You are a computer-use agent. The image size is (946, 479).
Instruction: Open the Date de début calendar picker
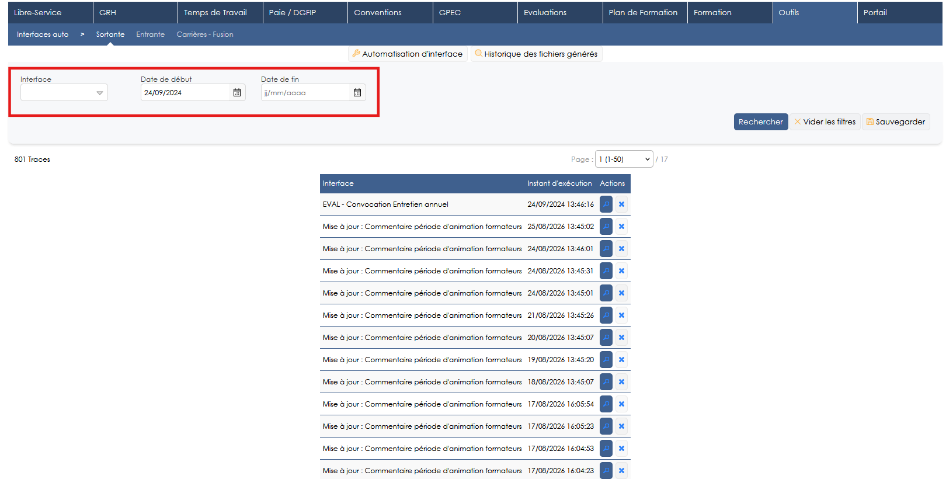(237, 93)
